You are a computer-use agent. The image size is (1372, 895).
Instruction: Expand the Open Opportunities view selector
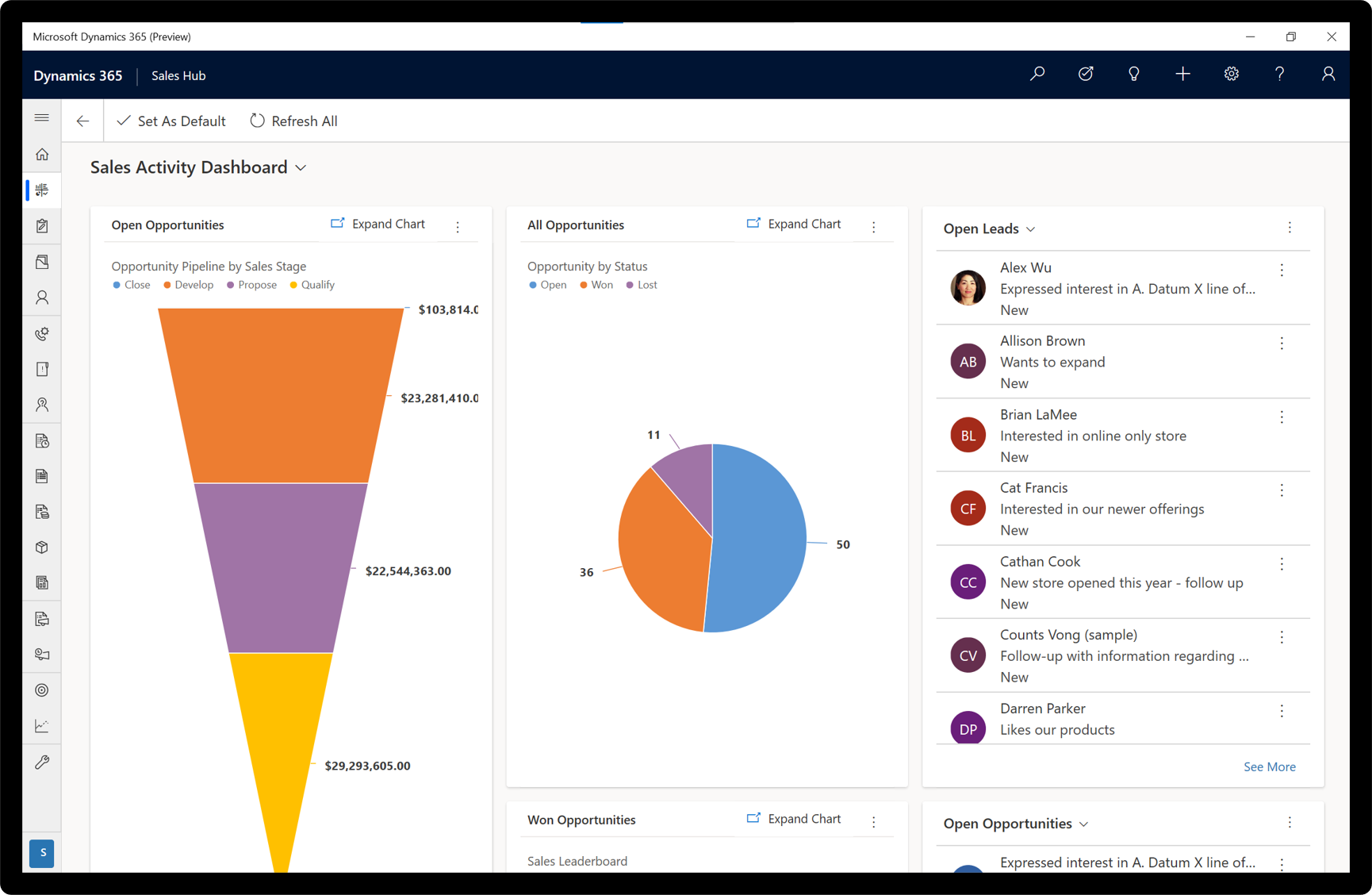click(1083, 824)
